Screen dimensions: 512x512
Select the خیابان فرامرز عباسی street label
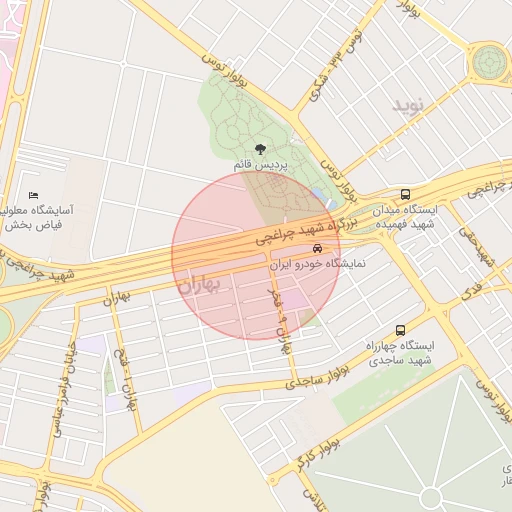click(x=65, y=389)
